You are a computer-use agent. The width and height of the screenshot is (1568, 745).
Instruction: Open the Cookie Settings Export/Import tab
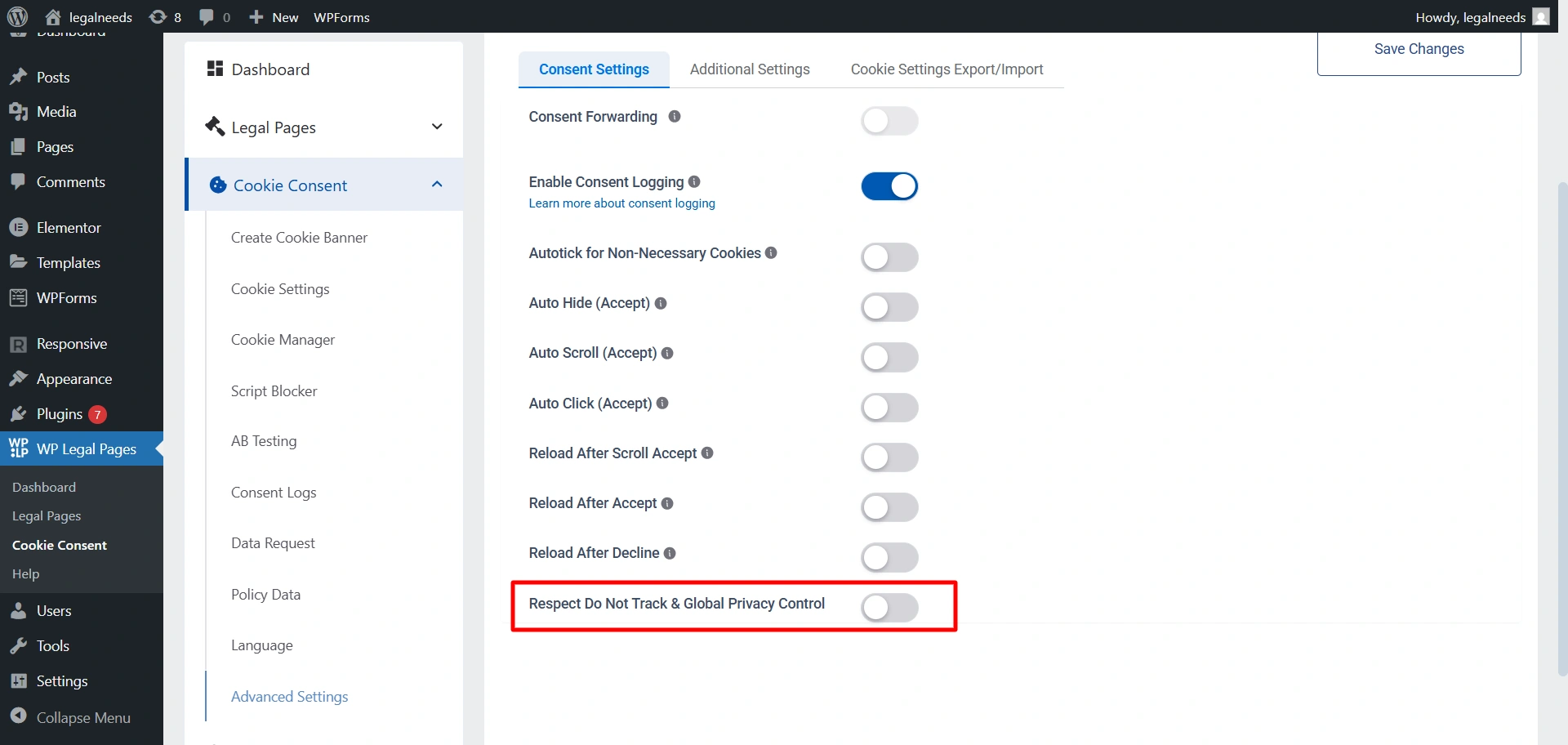pyautogui.click(x=947, y=69)
